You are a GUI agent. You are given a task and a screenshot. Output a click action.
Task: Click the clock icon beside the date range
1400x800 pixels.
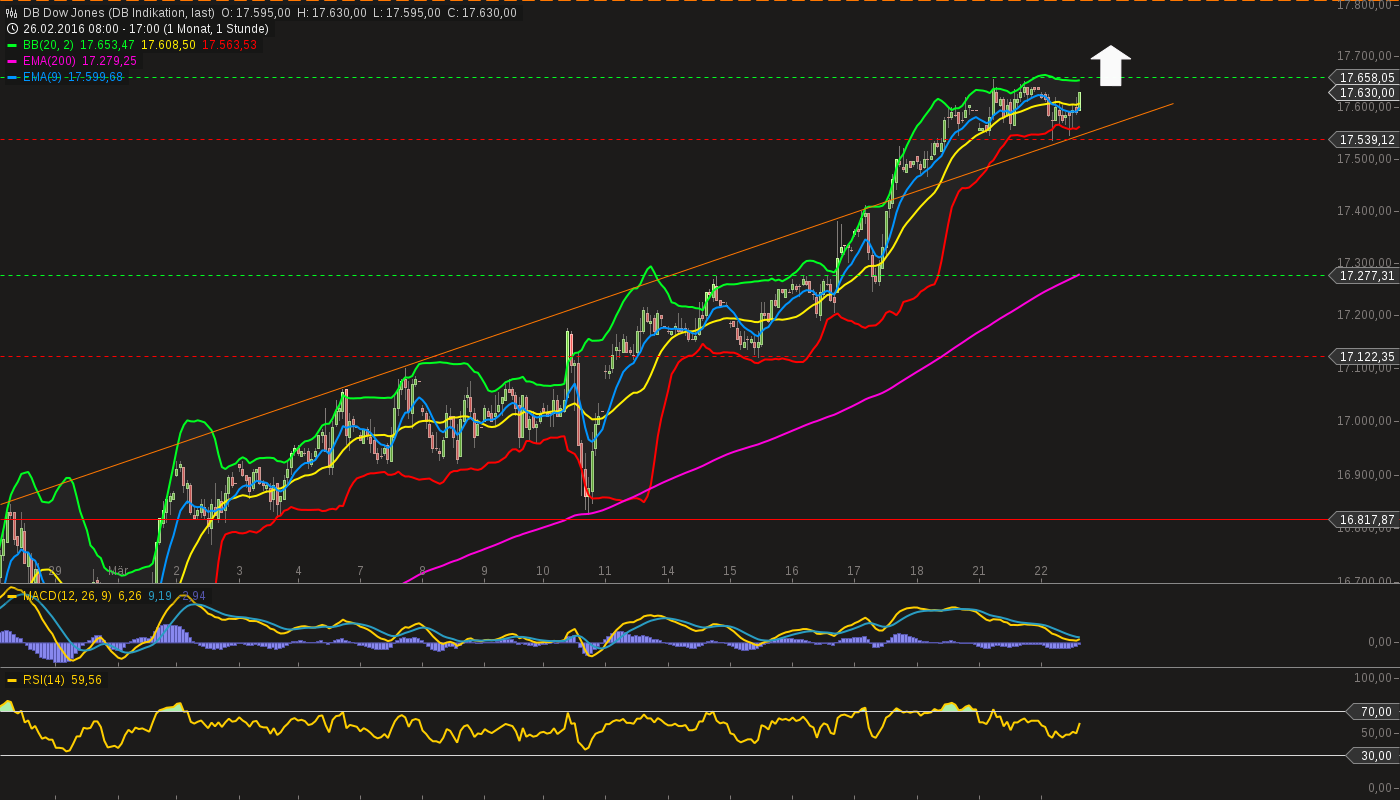12,29
